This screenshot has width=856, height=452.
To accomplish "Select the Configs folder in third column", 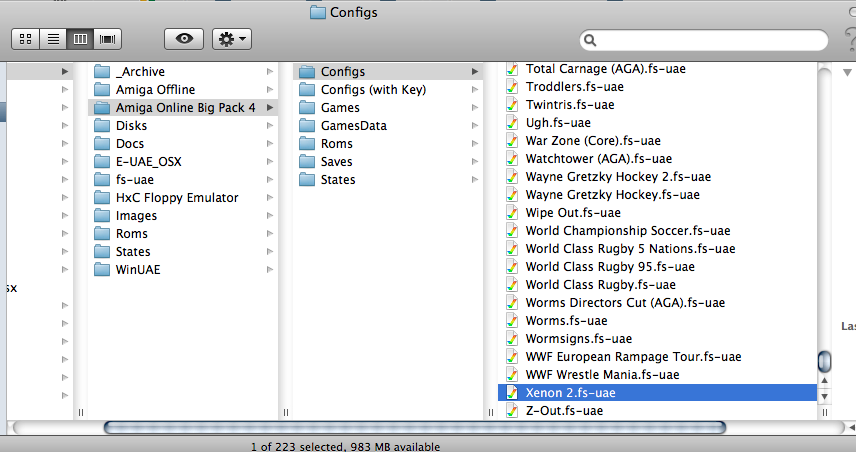I will [x=388, y=72].
